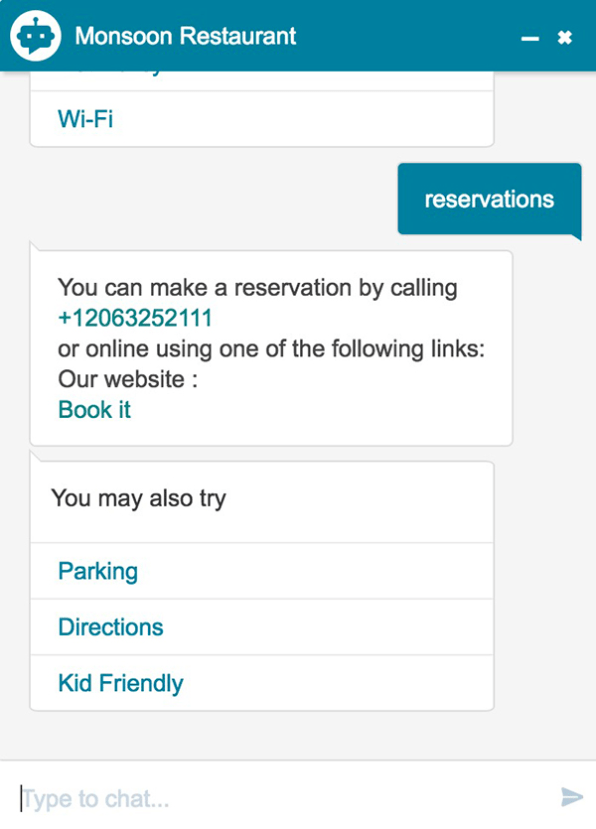Select the Wi-Fi suggestion
This screenshot has width=596, height=829.
262,119
